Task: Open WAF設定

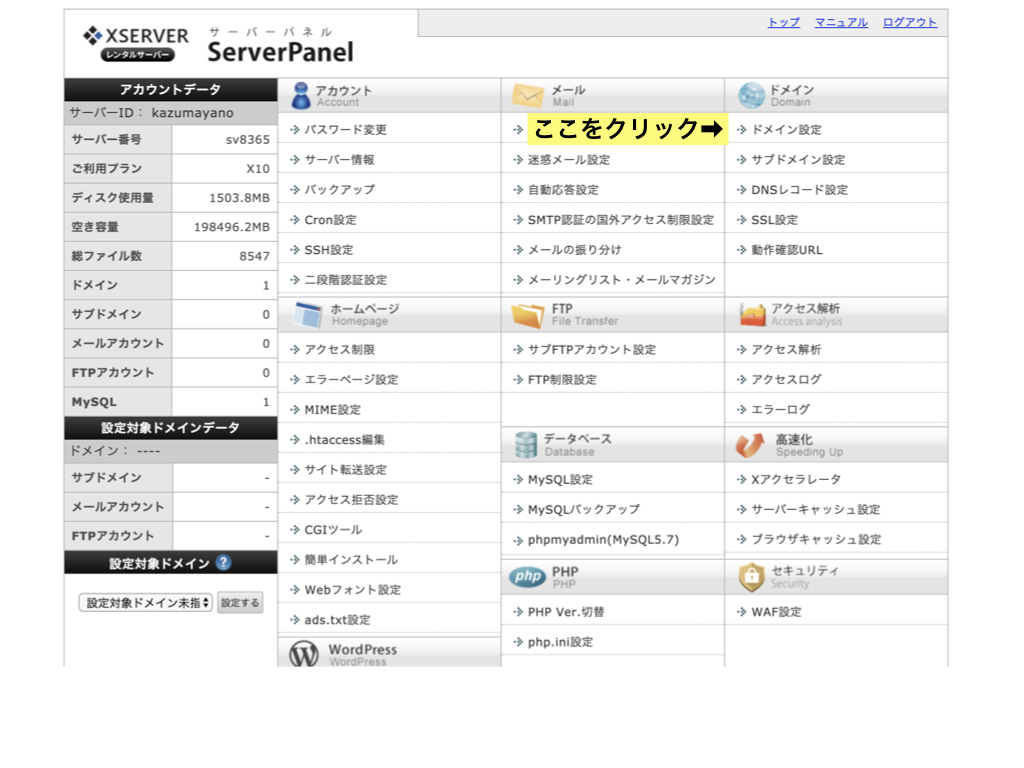Action: [x=776, y=613]
